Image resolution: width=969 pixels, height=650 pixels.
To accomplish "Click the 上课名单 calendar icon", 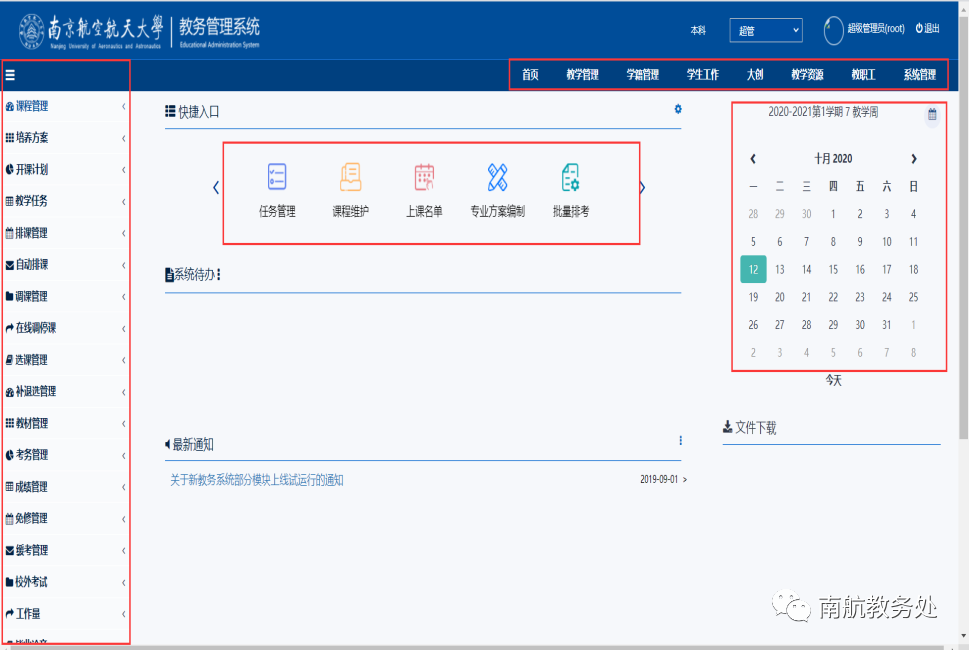I will pyautogui.click(x=424, y=178).
